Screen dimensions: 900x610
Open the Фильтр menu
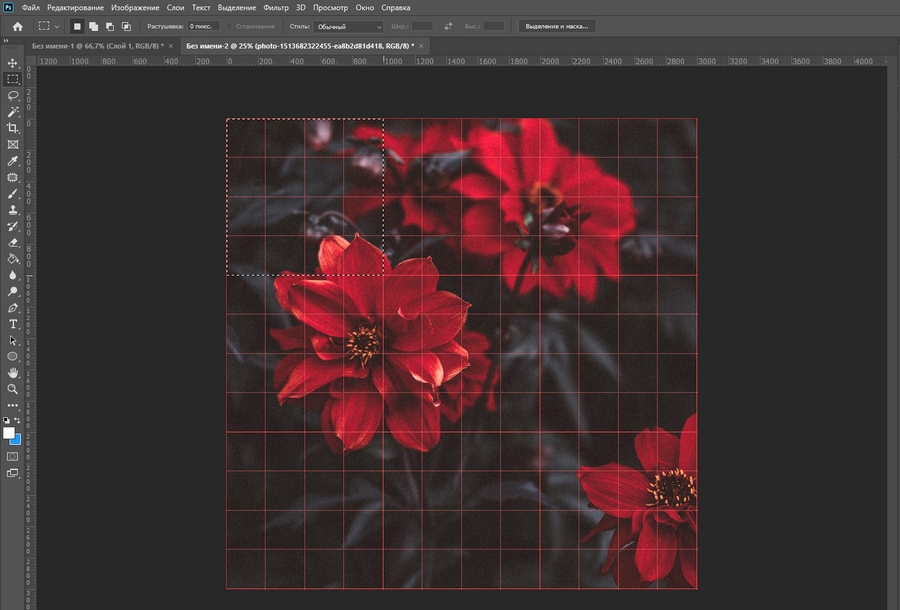pyautogui.click(x=276, y=8)
